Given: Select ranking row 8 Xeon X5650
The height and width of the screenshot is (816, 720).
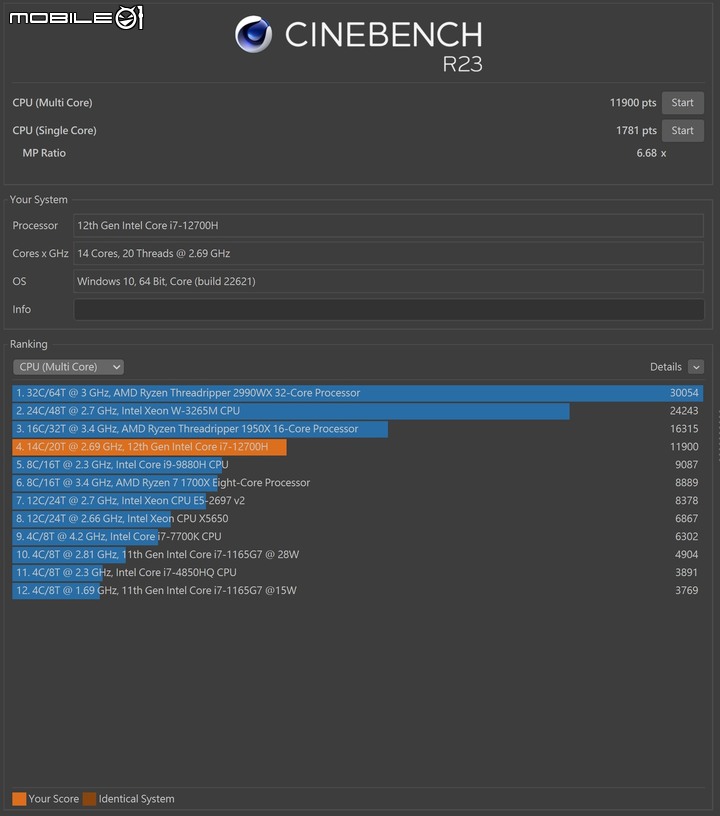Looking at the screenshot, I should click(357, 518).
